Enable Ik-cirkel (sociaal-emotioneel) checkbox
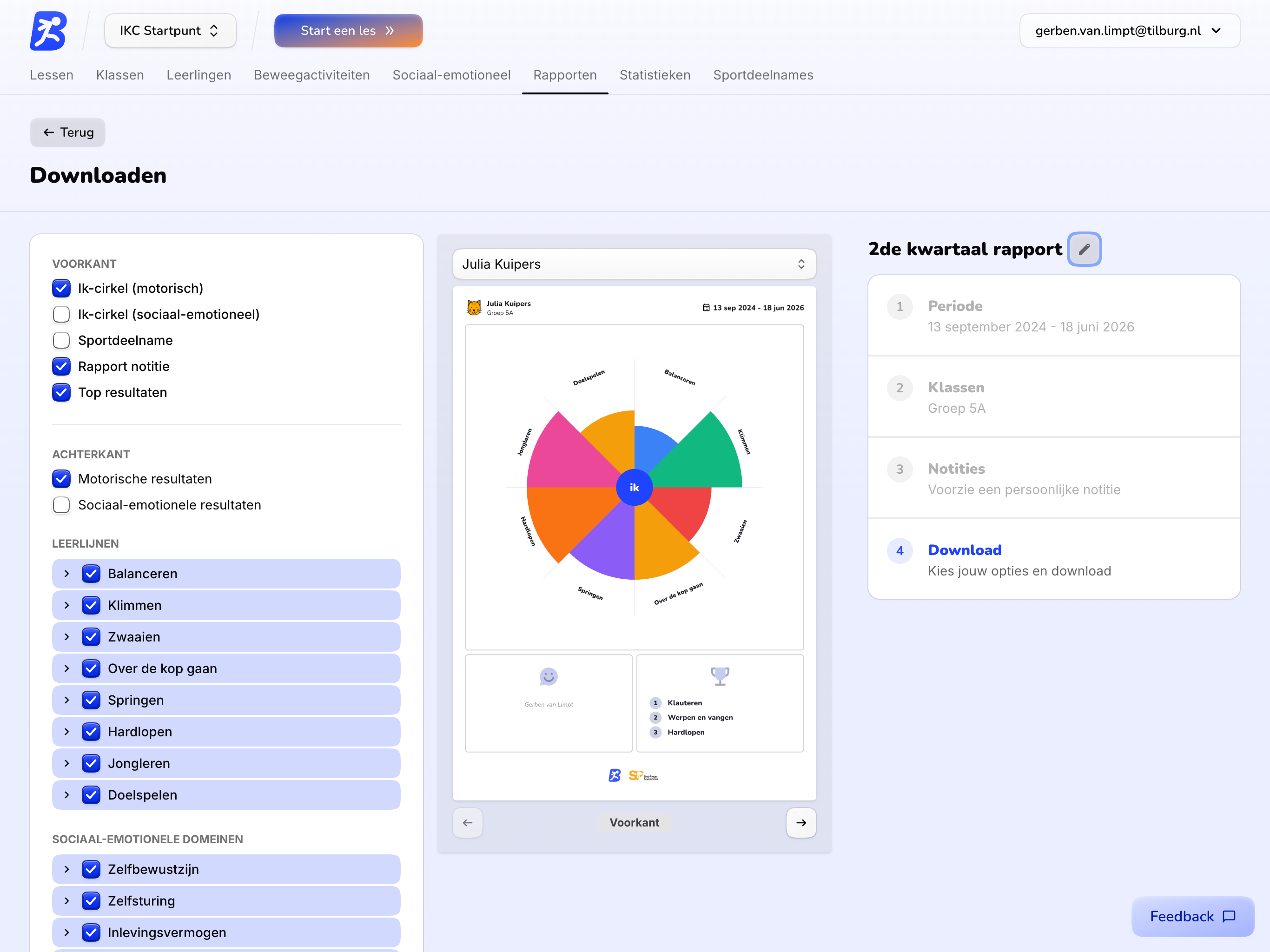Image resolution: width=1270 pixels, height=952 pixels. tap(61, 314)
